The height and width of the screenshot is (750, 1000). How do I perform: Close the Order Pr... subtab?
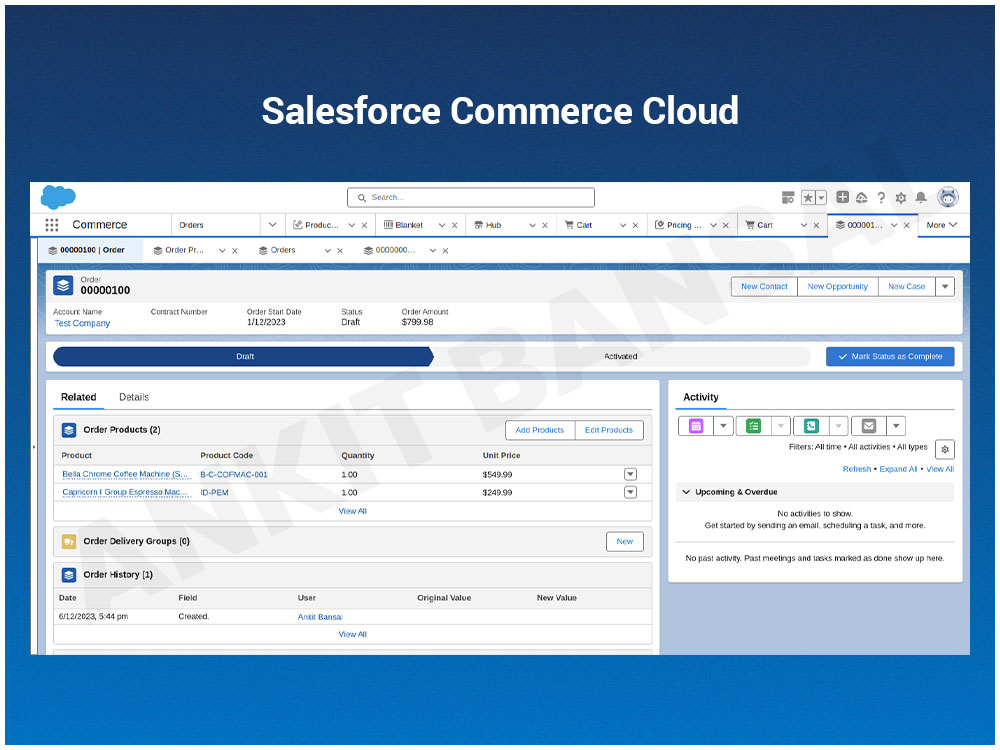click(235, 251)
